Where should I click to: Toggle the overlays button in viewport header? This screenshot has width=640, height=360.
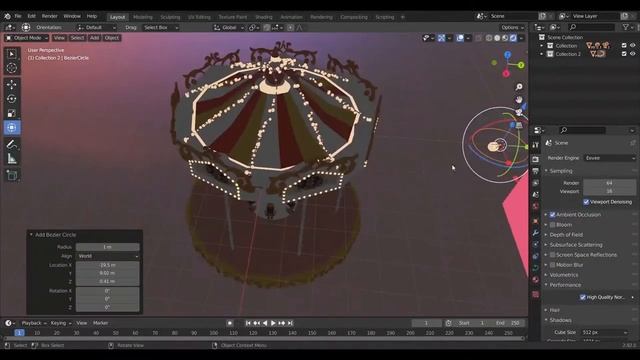pyautogui.click(x=460, y=38)
